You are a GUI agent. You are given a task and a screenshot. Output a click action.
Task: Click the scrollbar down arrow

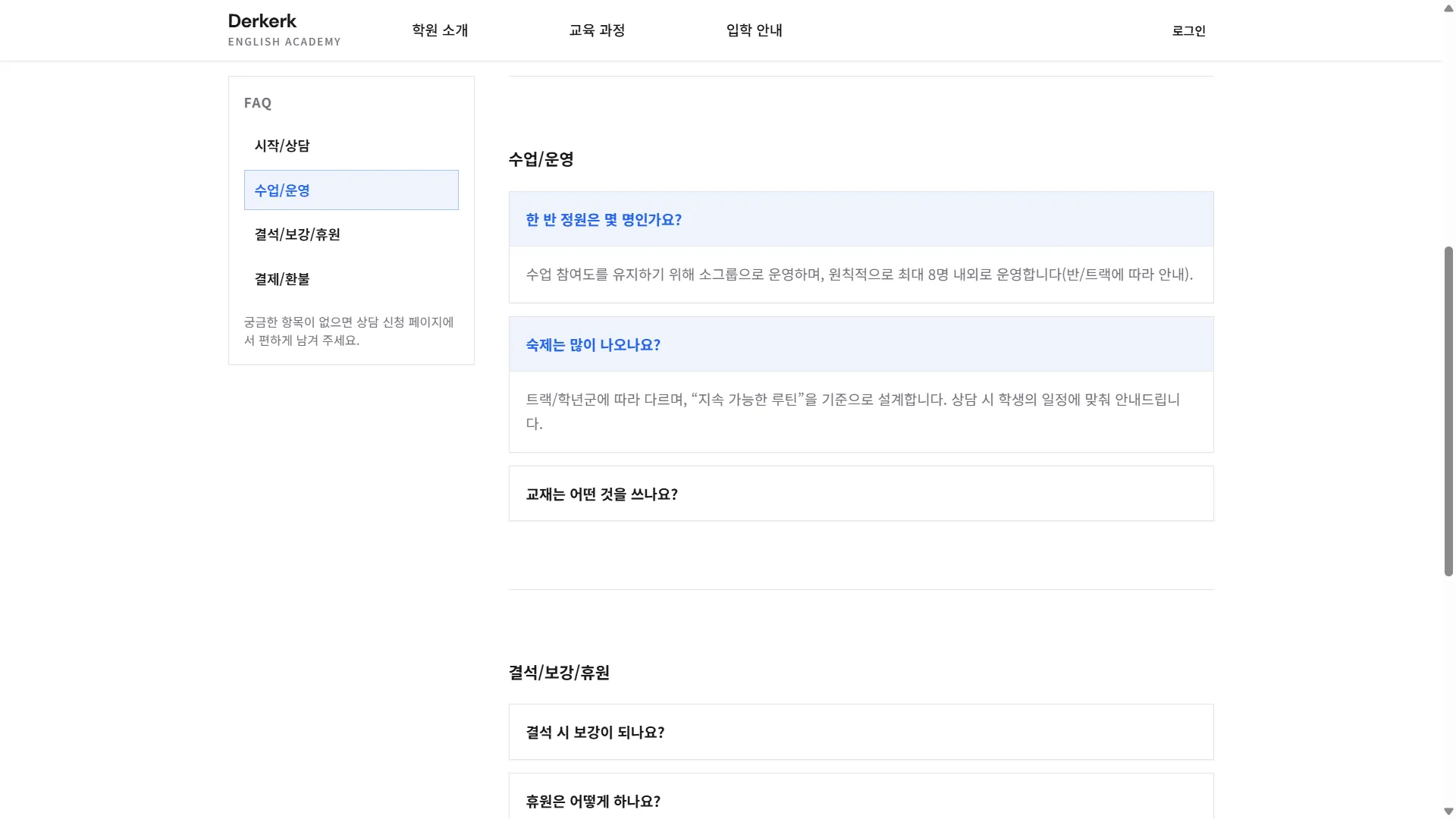[x=1447, y=811]
